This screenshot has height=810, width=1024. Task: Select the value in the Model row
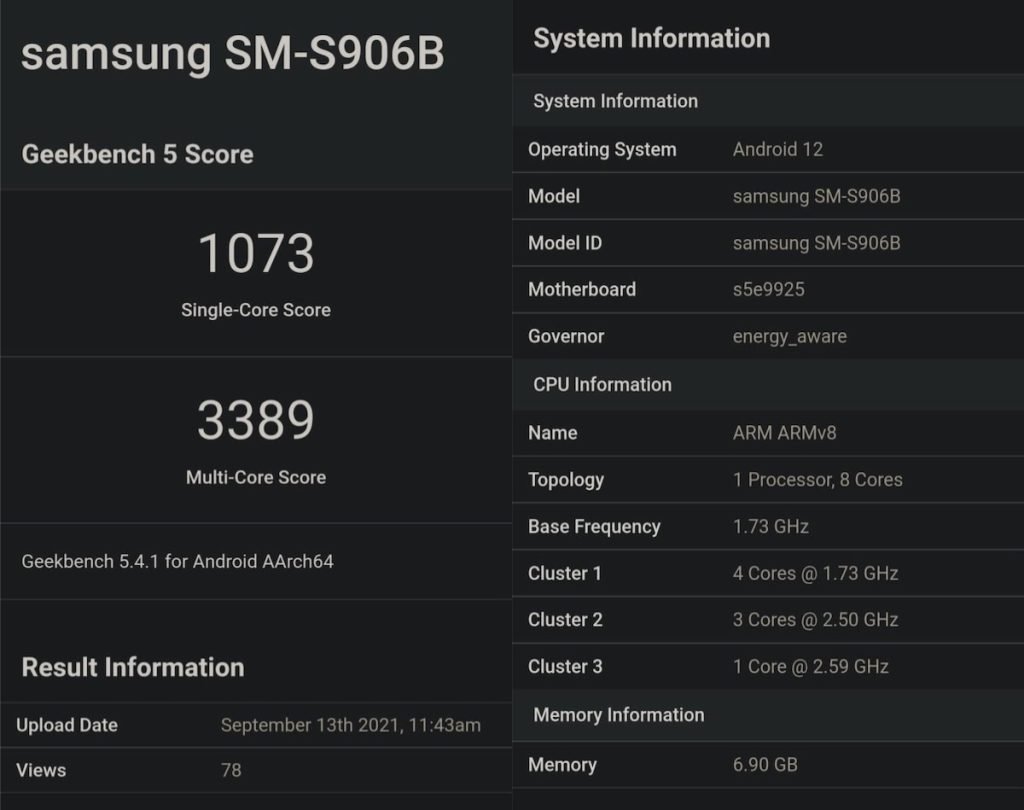[816, 197]
